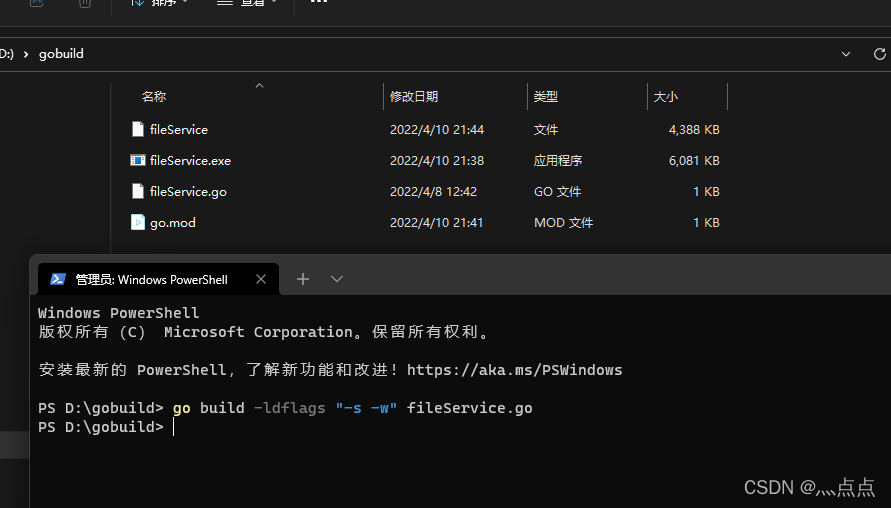The height and width of the screenshot is (508, 891).
Task: Click the 1 KB size of go.mod
Action: (x=706, y=223)
